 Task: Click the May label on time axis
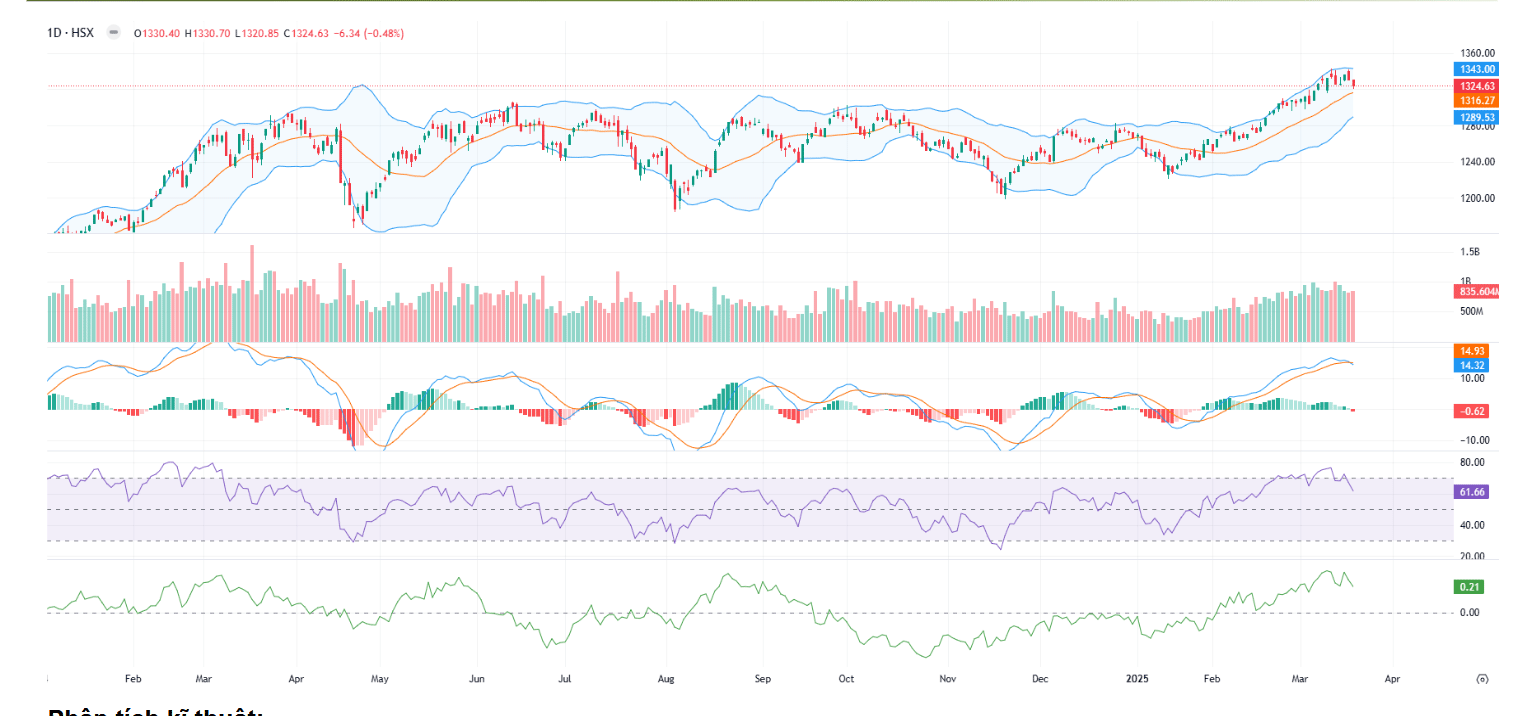380,679
